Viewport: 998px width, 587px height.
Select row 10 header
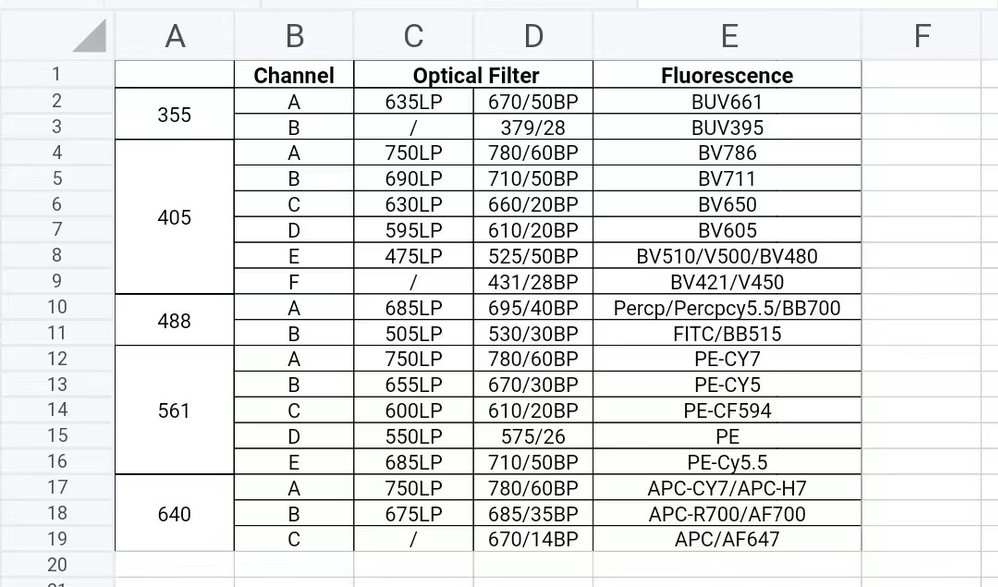[56, 308]
